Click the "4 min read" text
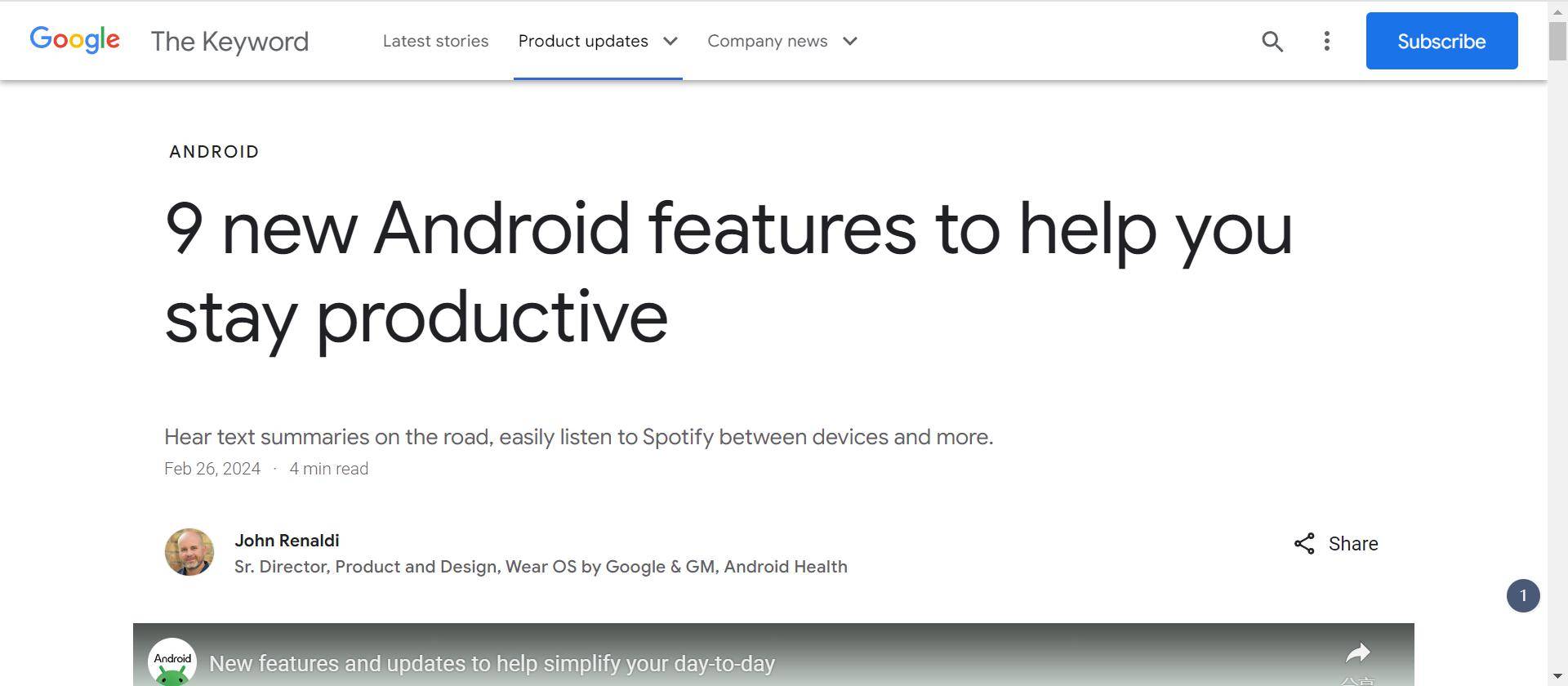Screen dimensions: 1568x686 tap(328, 469)
